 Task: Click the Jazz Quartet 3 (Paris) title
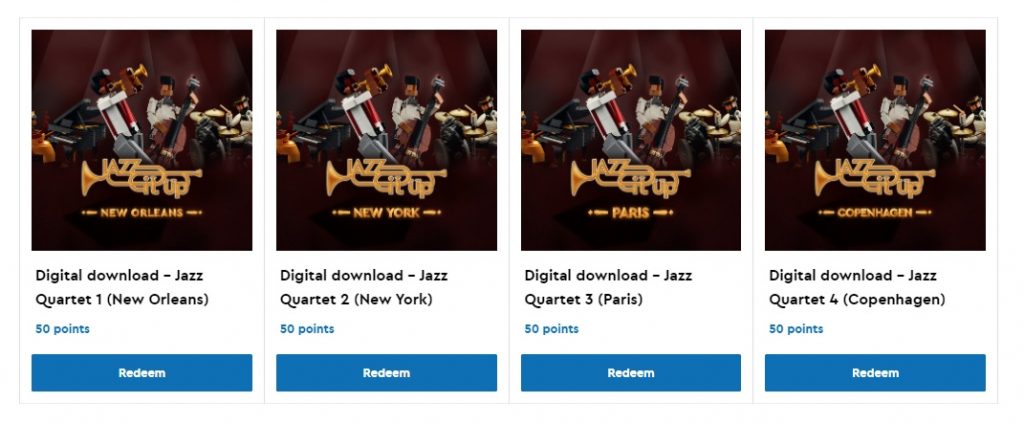coord(608,287)
